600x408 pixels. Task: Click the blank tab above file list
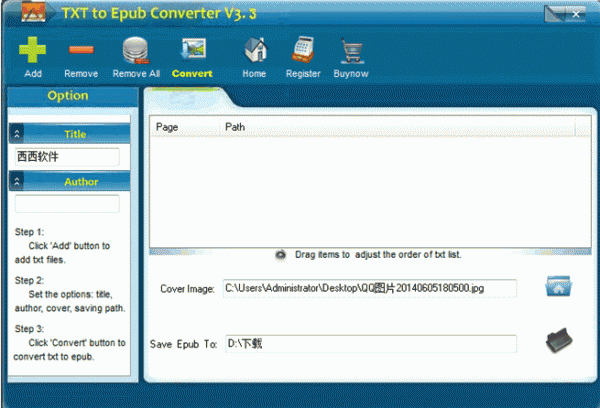[188, 98]
